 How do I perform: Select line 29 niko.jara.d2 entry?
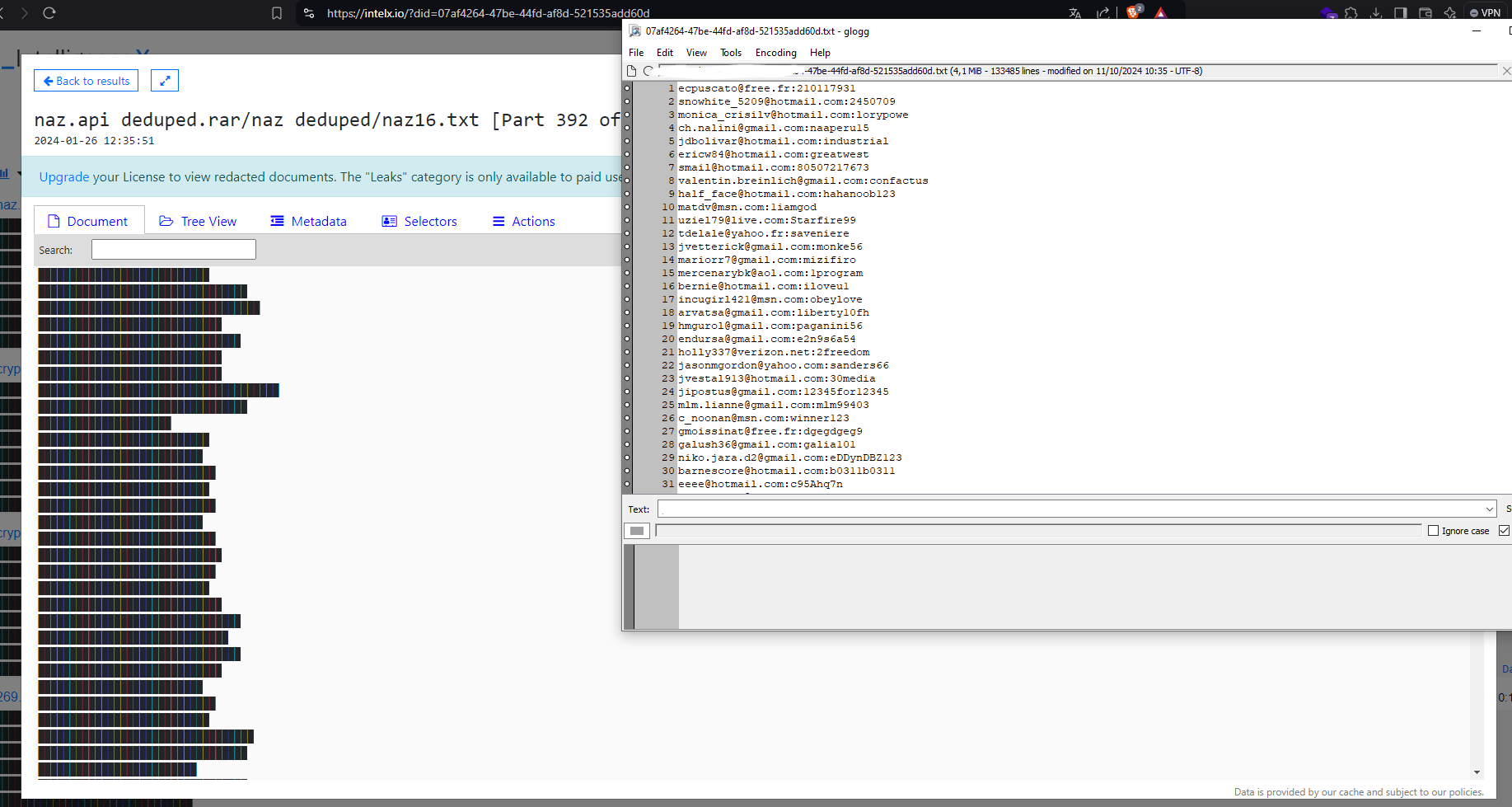[x=790, y=457]
